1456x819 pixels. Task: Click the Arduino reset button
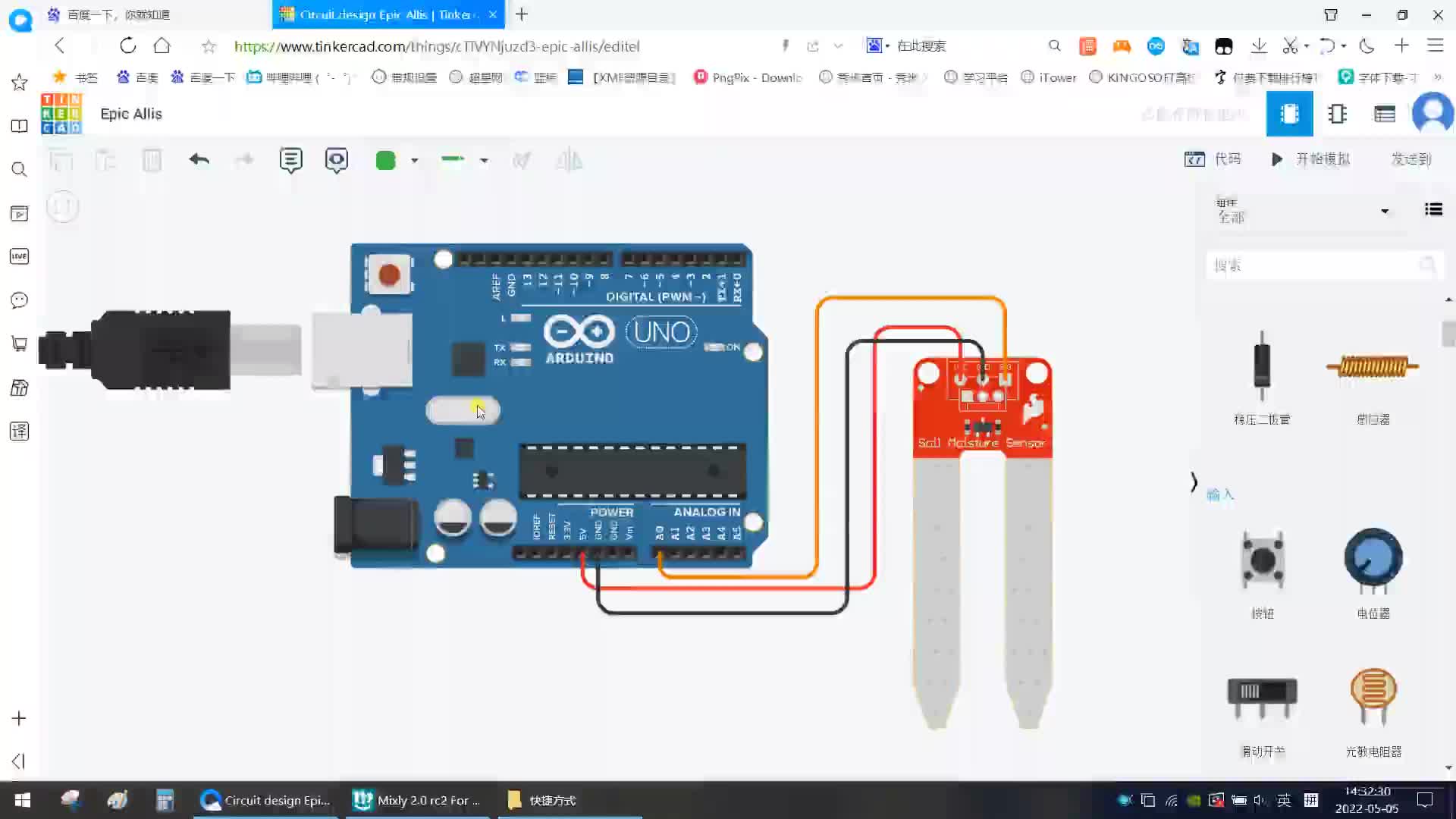point(389,275)
